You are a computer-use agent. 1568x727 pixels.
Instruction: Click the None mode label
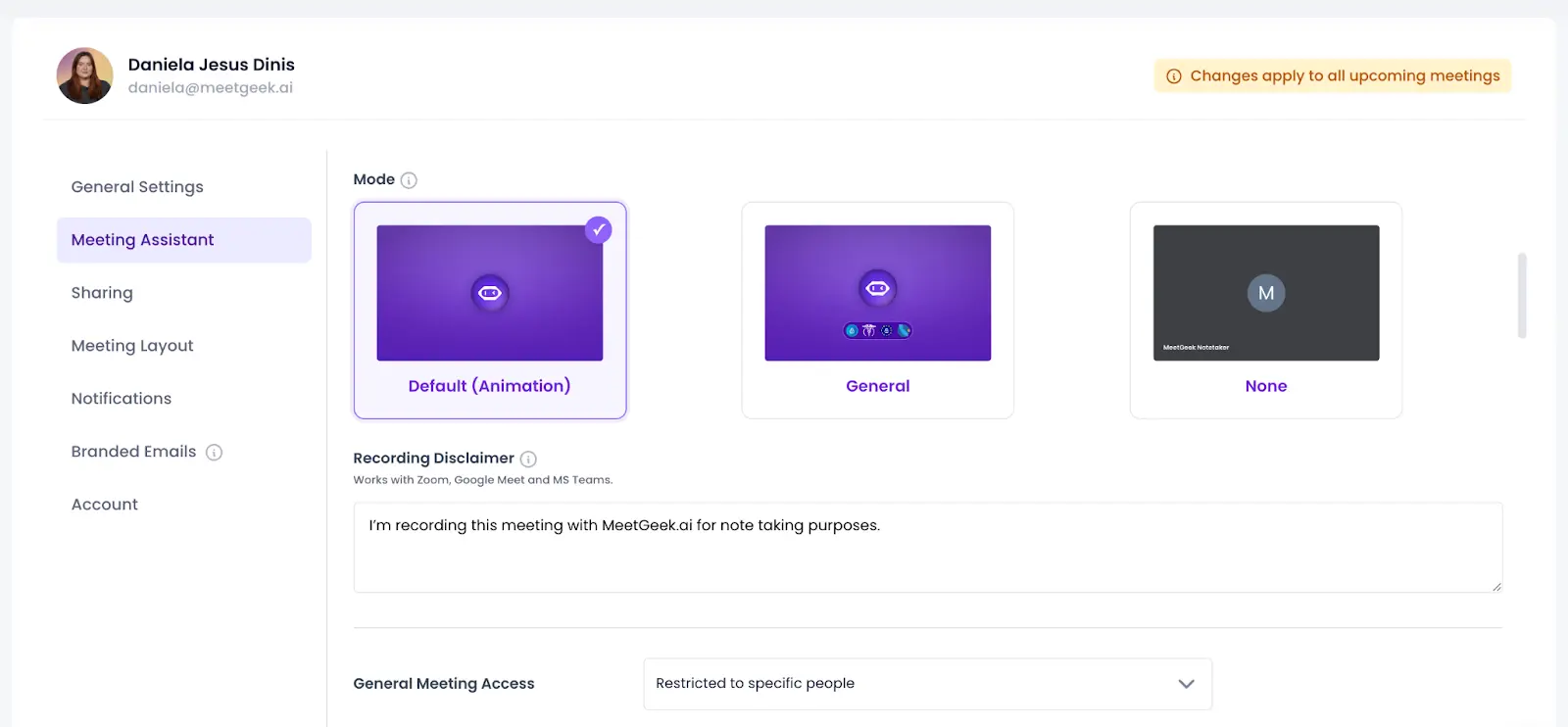pos(1266,386)
